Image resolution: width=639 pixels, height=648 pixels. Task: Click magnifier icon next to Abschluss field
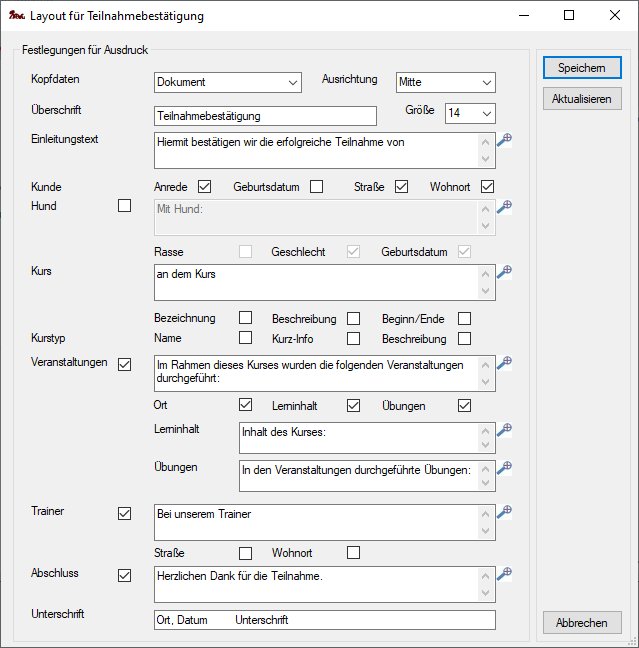[x=505, y=573]
